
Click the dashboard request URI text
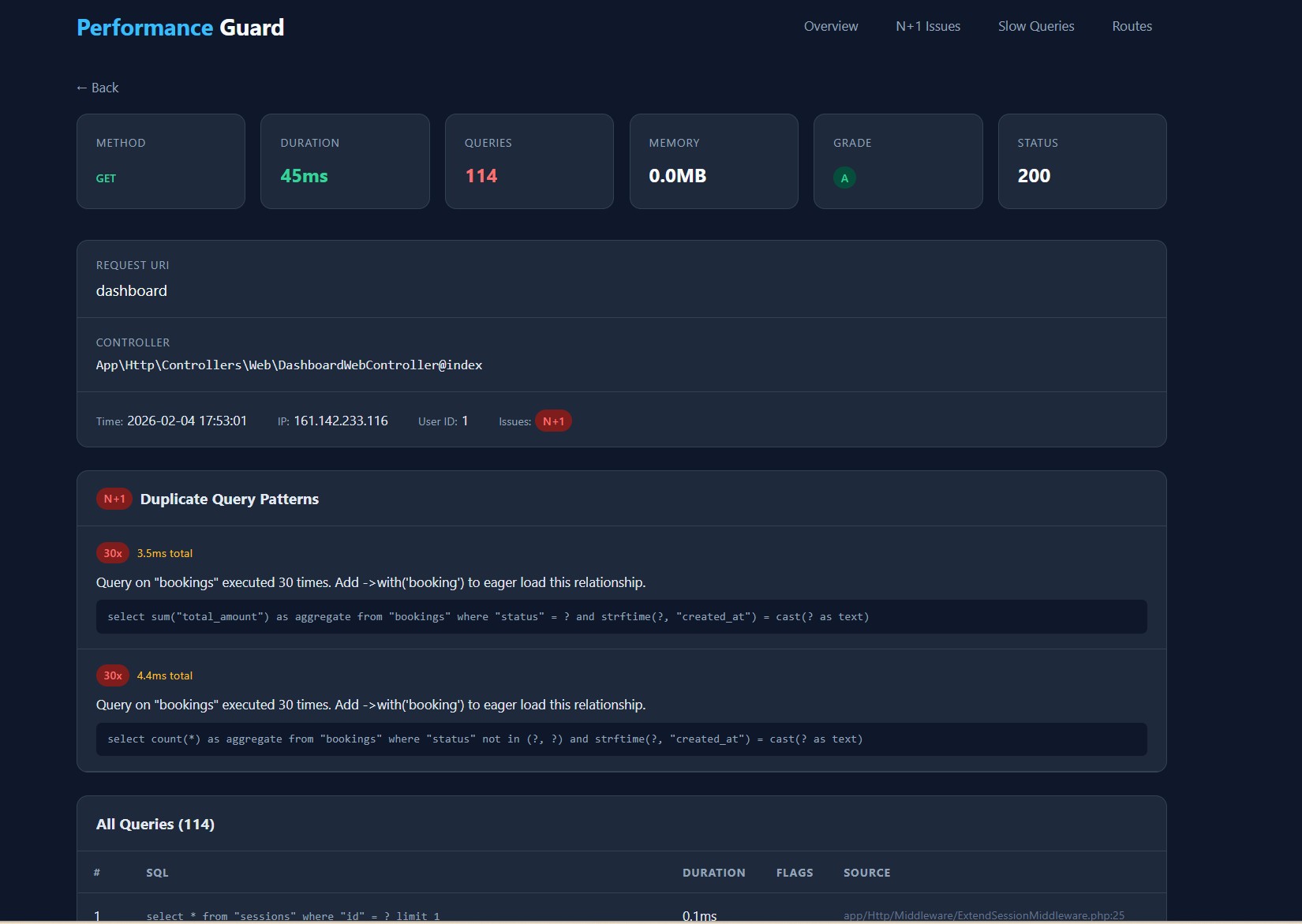[x=131, y=290]
